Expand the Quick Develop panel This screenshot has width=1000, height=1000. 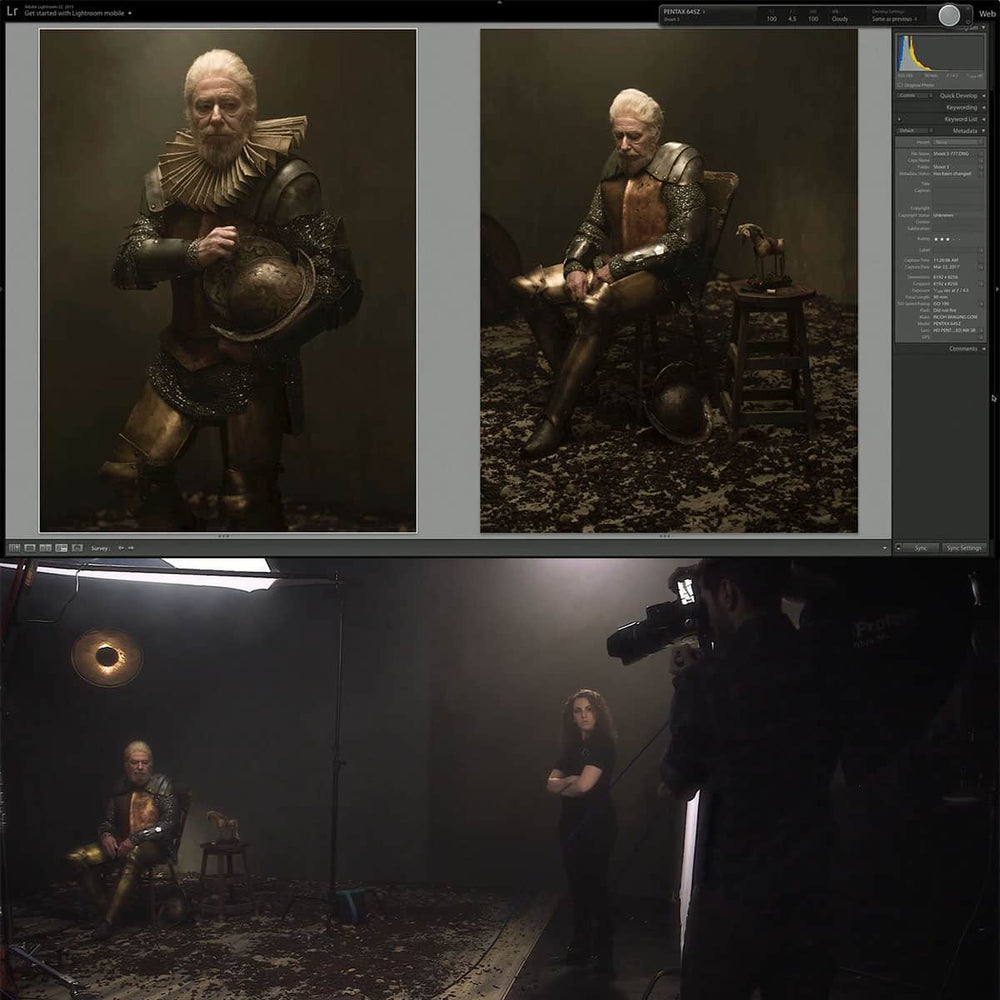(x=958, y=95)
